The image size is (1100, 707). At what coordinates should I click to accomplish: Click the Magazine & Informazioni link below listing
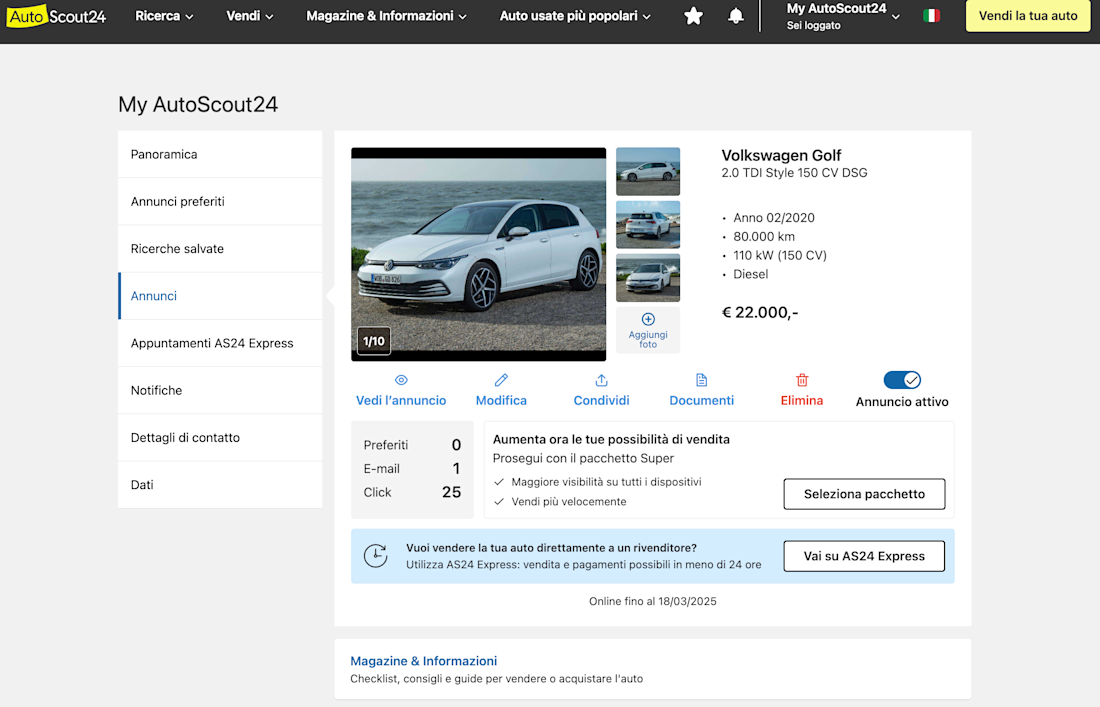(x=423, y=661)
